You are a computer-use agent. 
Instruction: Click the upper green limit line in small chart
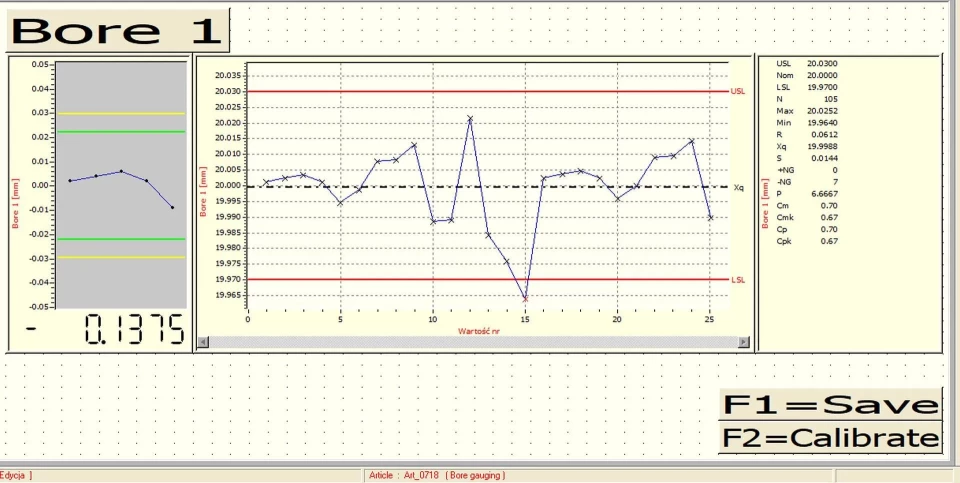120,131
